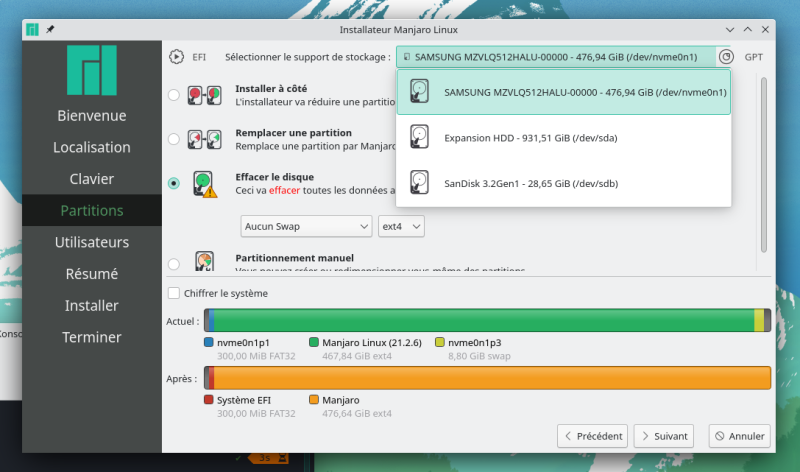Click the EFI boot mode icon

(x=177, y=57)
